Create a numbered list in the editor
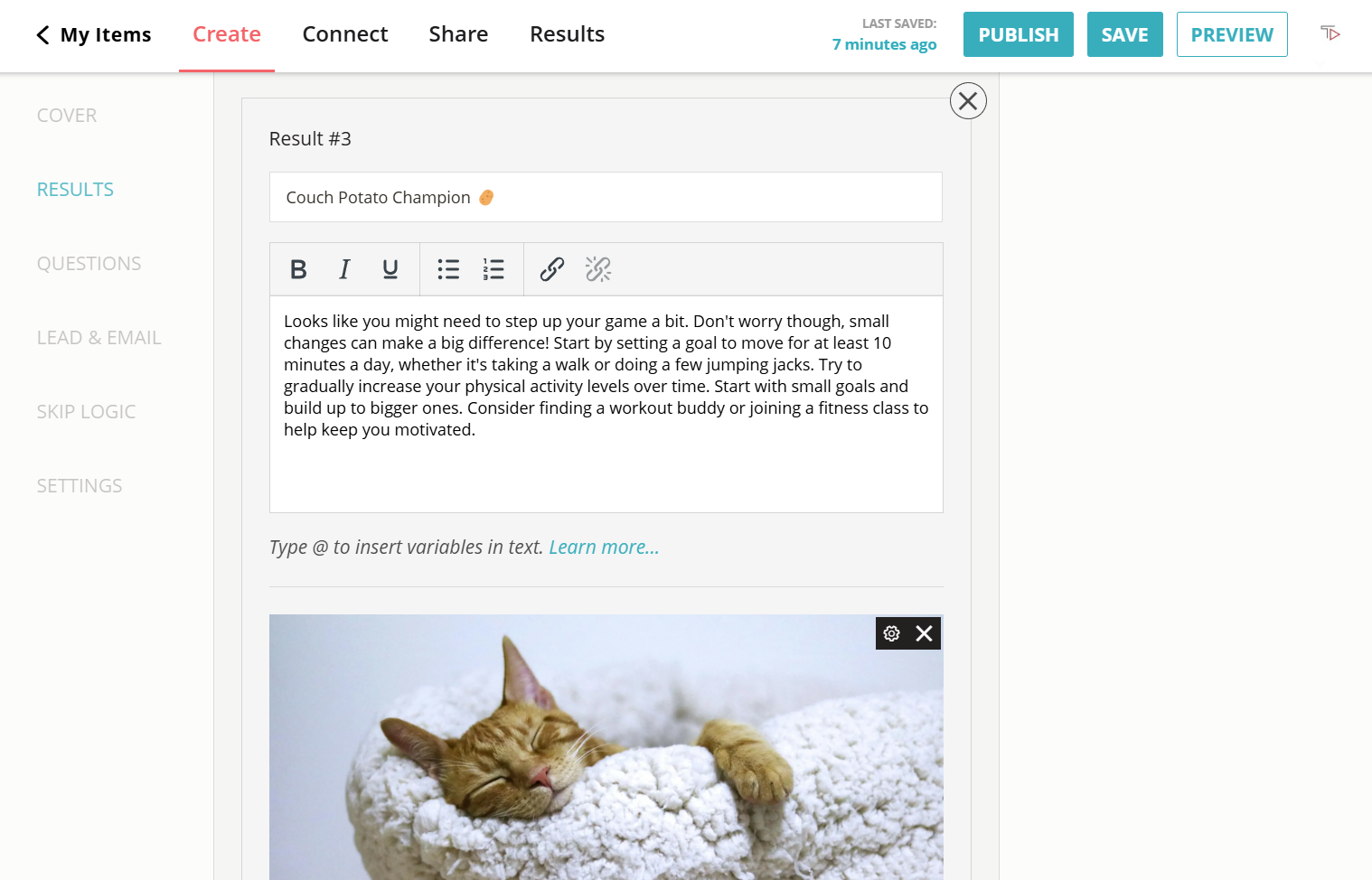Viewport: 1372px width, 880px height. tap(493, 268)
